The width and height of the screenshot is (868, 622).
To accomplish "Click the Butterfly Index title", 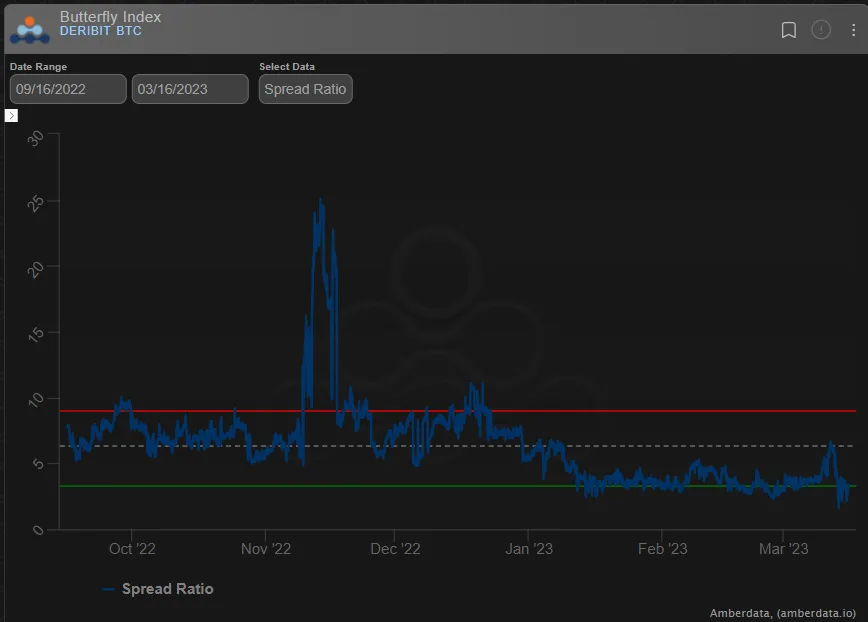I will (x=110, y=17).
